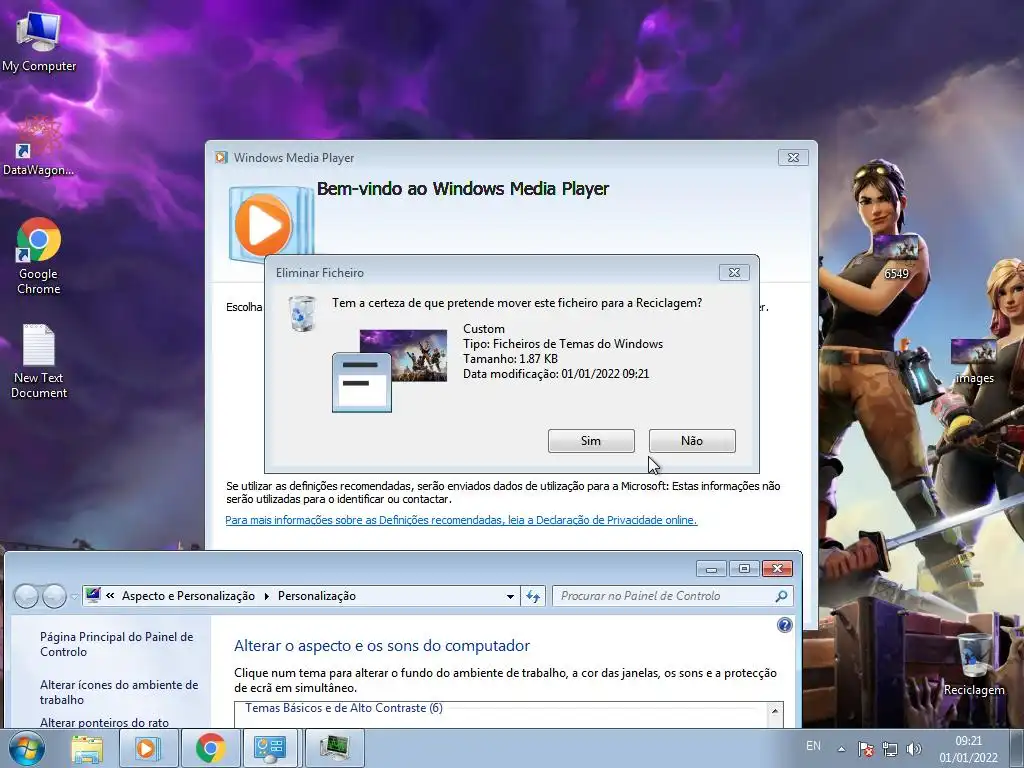Open the Windows Start menu
Image resolution: width=1024 pixels, height=768 pixels.
click(x=26, y=748)
